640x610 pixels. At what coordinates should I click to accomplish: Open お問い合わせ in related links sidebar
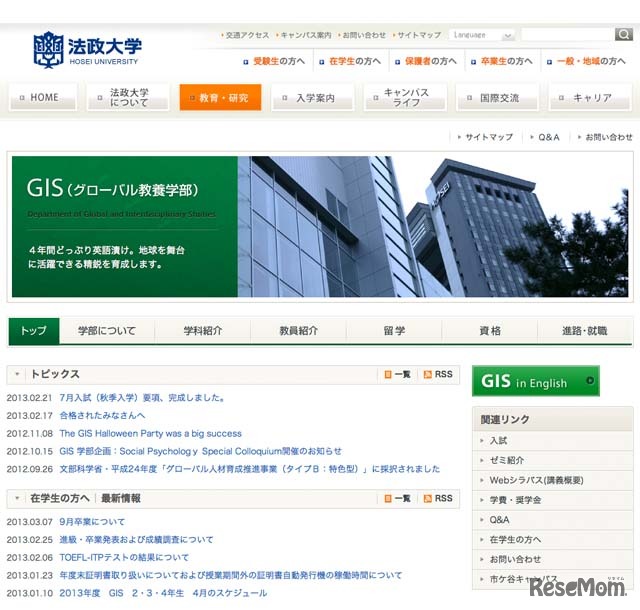(x=553, y=559)
